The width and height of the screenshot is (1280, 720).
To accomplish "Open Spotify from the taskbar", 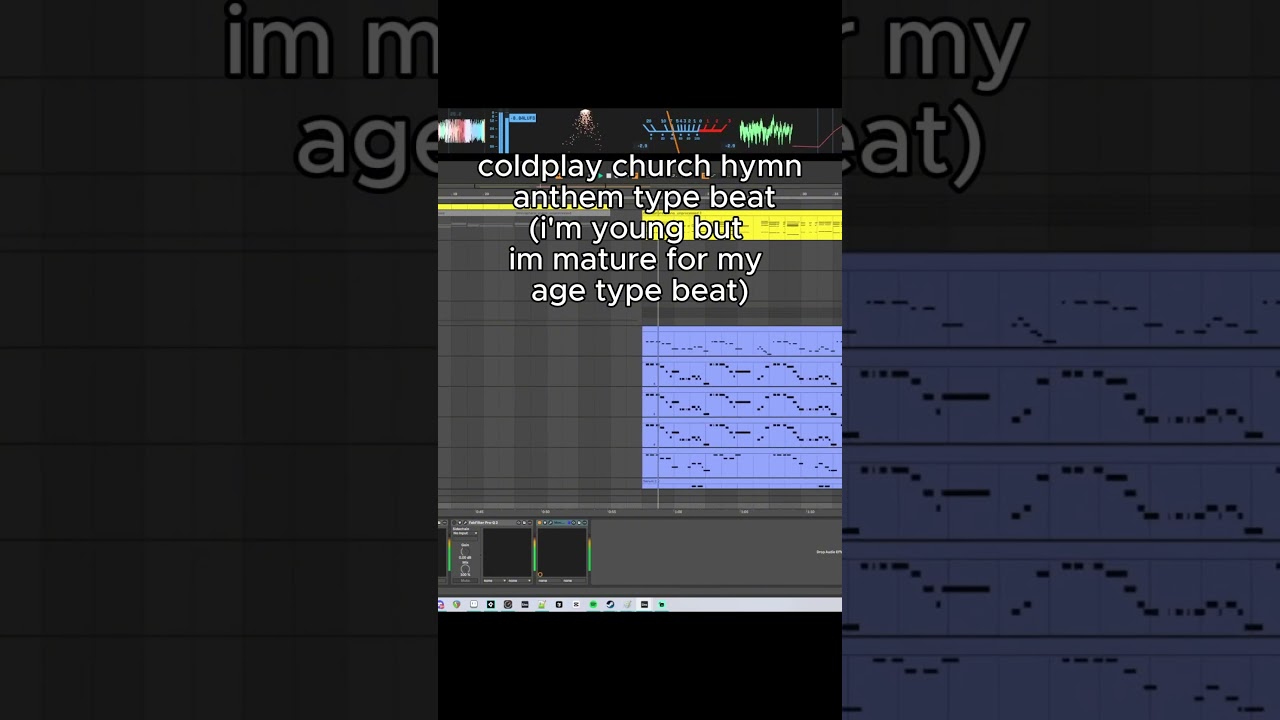I will pos(593,604).
